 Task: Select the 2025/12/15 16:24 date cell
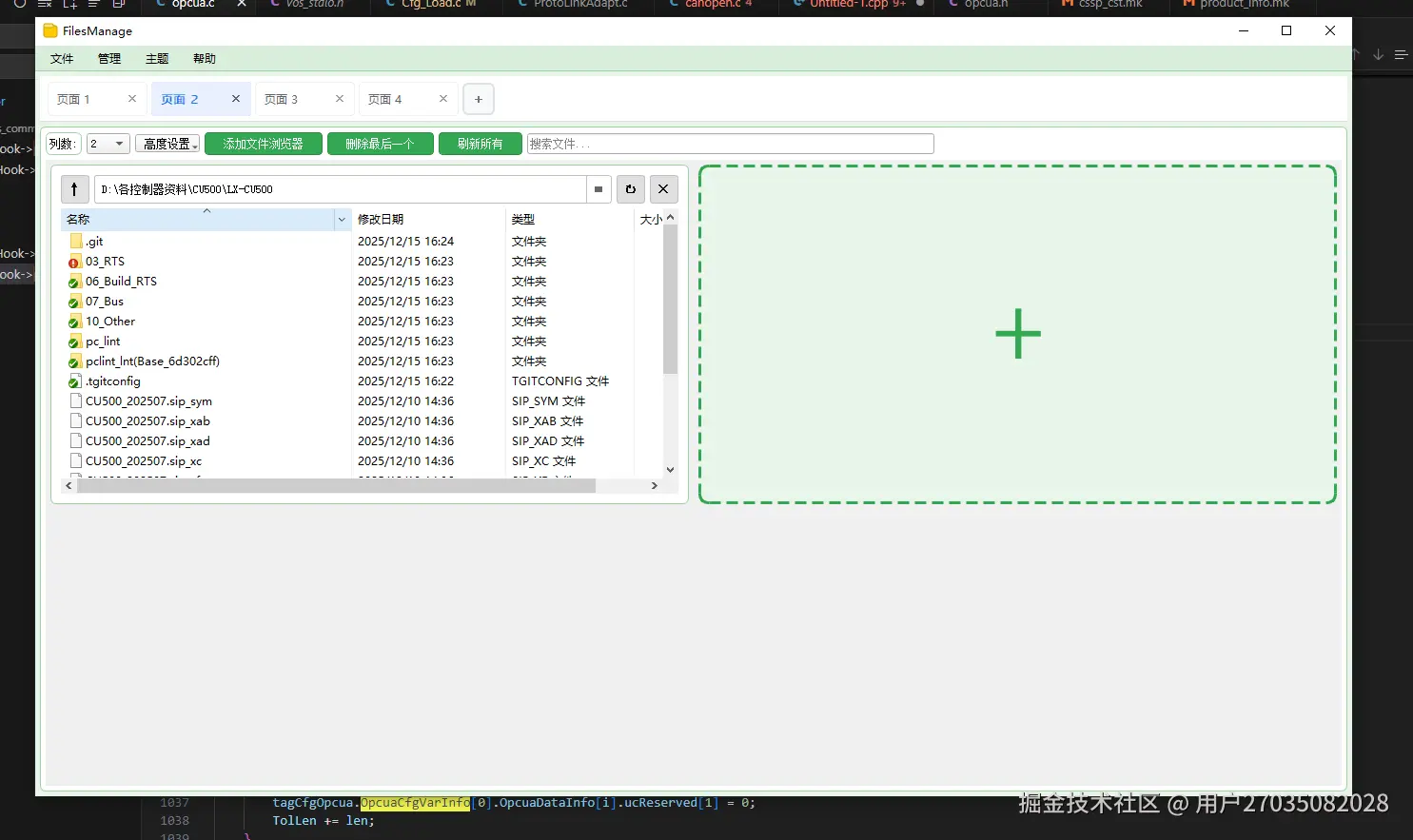[x=405, y=242]
